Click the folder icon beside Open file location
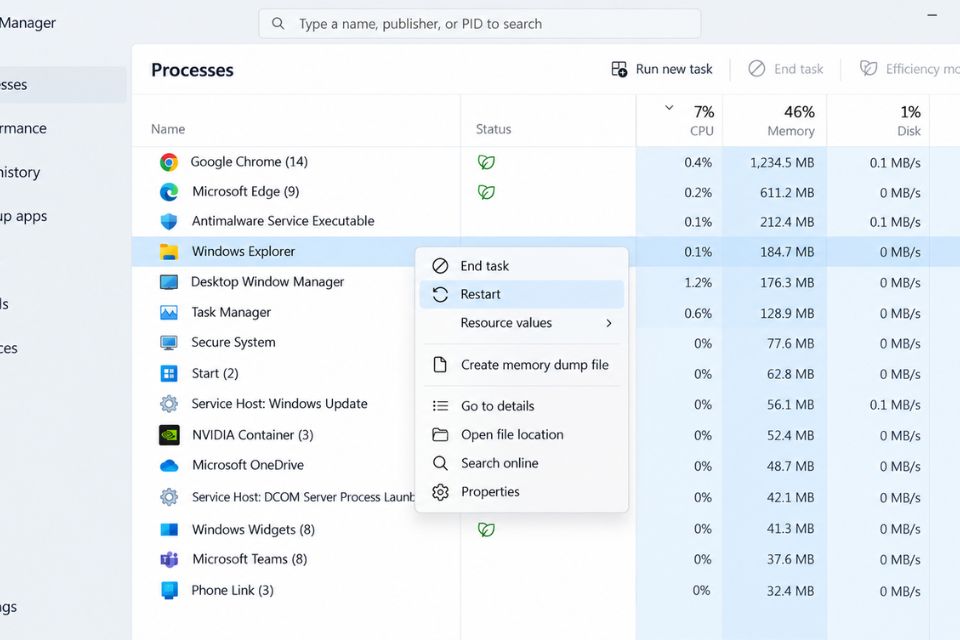Image resolution: width=960 pixels, height=640 pixels. [440, 435]
